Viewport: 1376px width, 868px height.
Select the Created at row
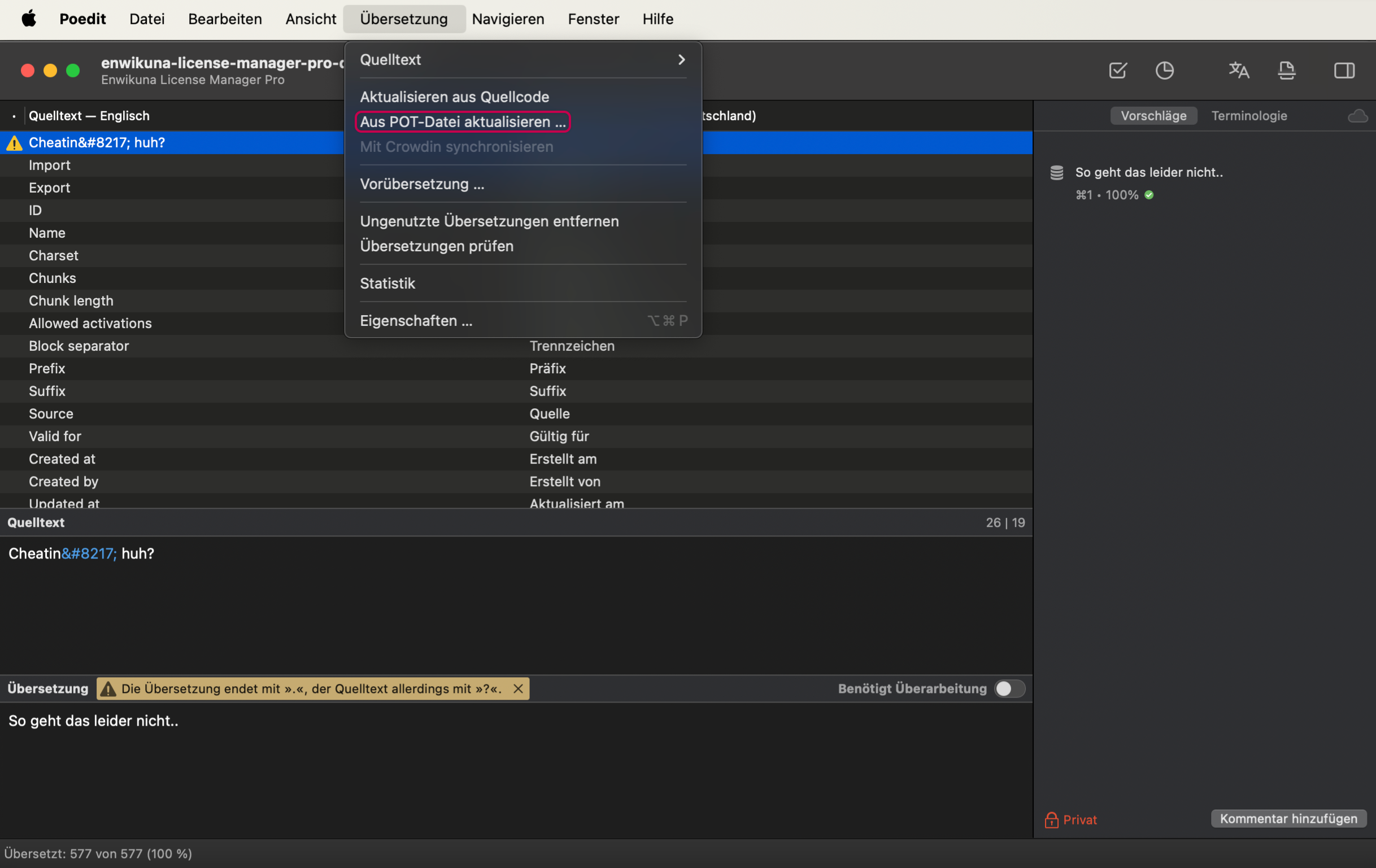tap(516, 459)
